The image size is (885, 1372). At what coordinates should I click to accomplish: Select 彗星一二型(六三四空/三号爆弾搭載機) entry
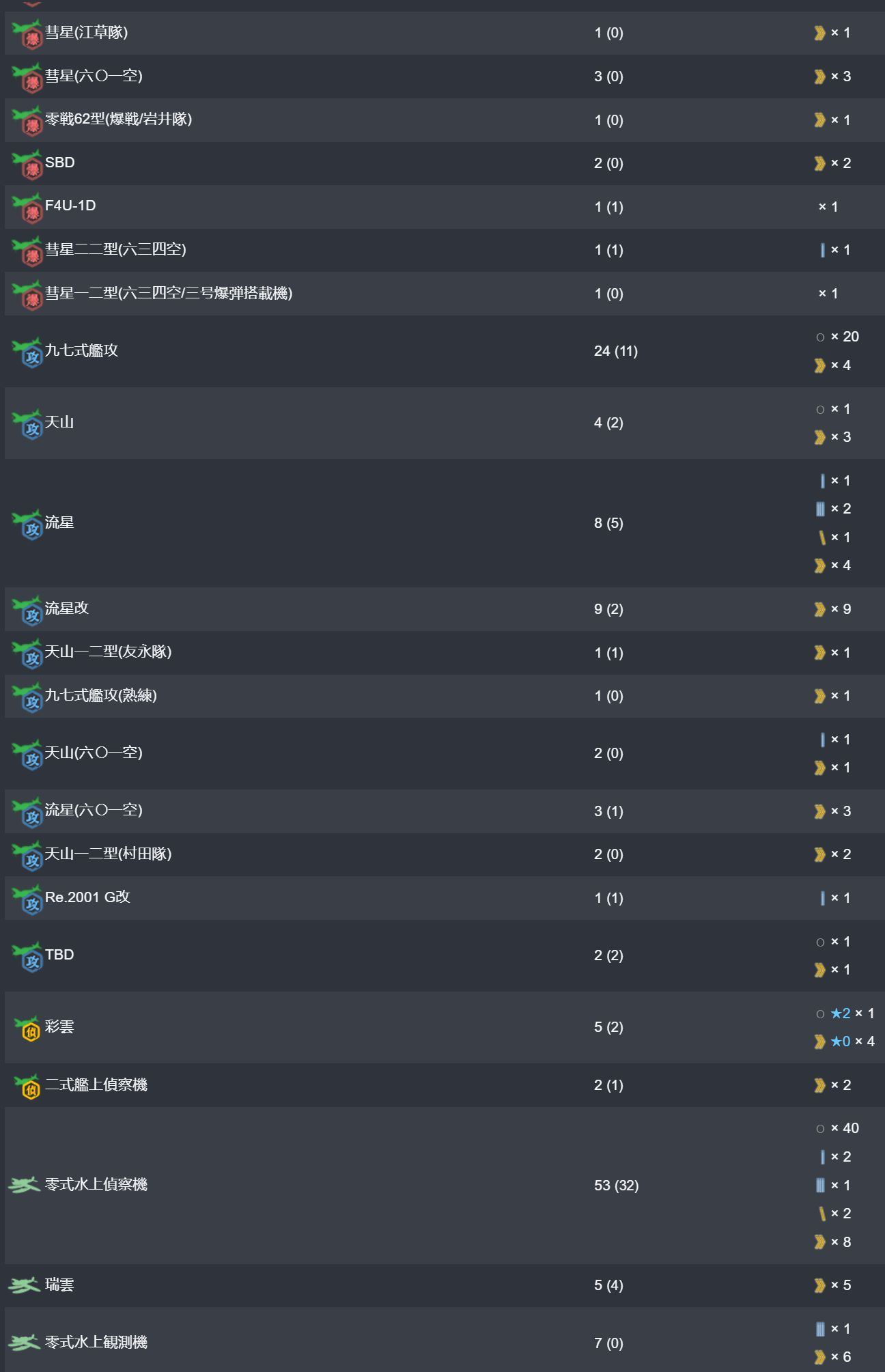point(169,293)
